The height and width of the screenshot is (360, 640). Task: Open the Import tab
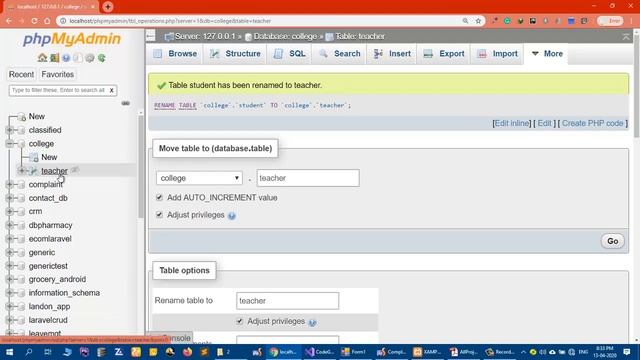tap(498, 54)
